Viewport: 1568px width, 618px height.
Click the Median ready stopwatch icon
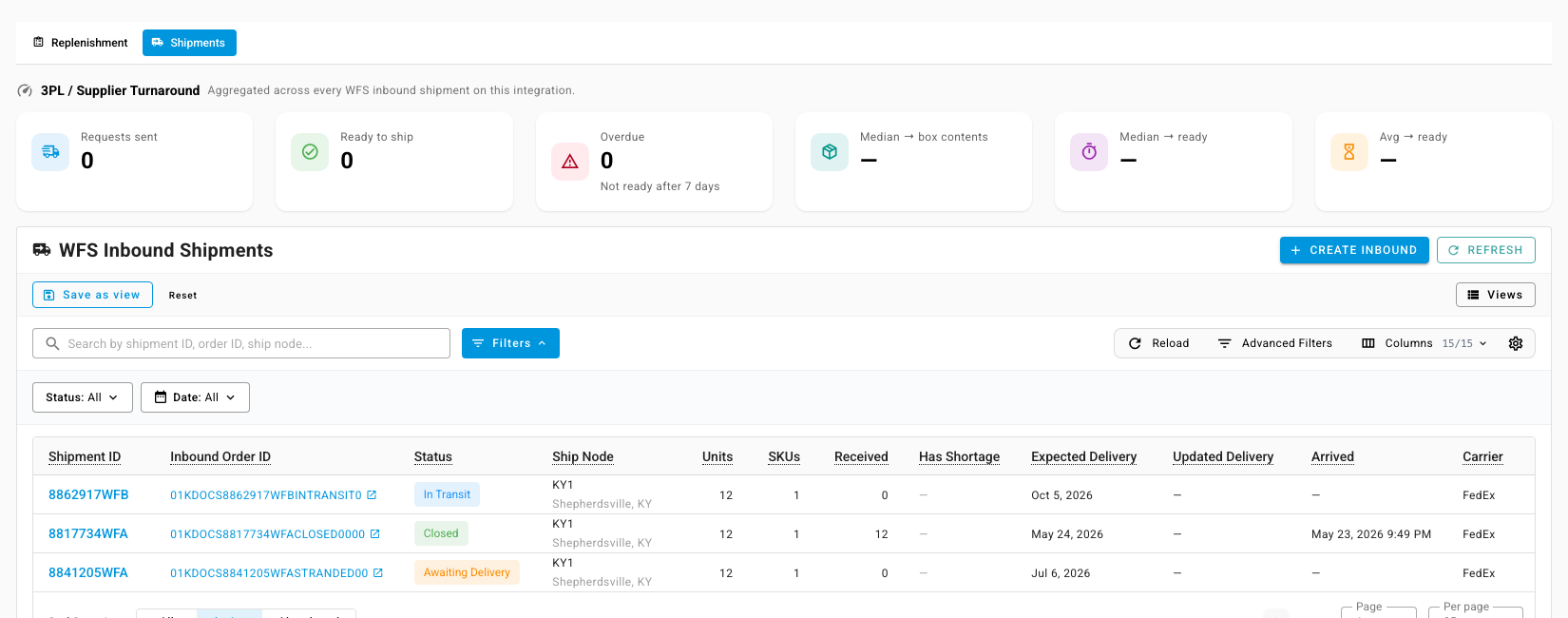(1089, 152)
